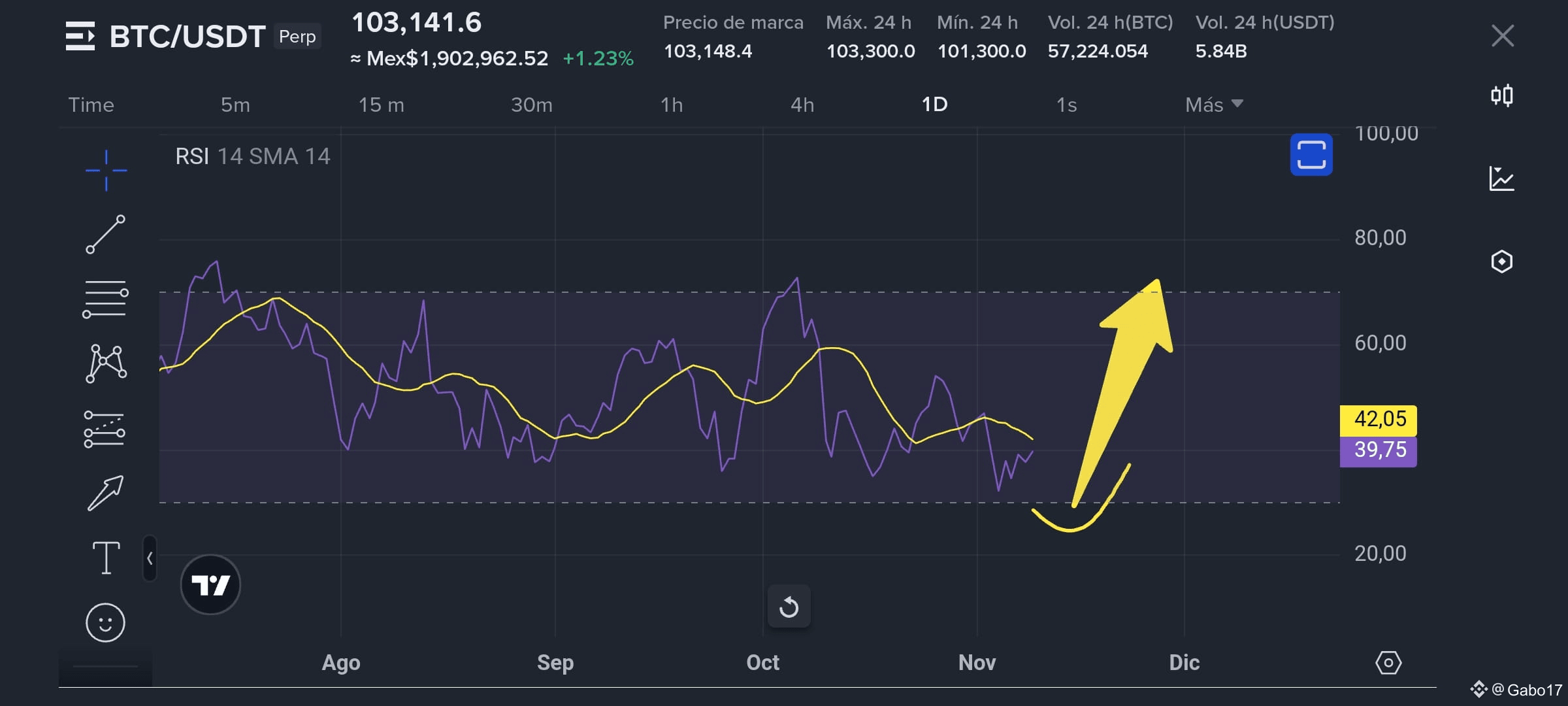
Task: Open the hexagon settings icon on right
Action: (1502, 261)
